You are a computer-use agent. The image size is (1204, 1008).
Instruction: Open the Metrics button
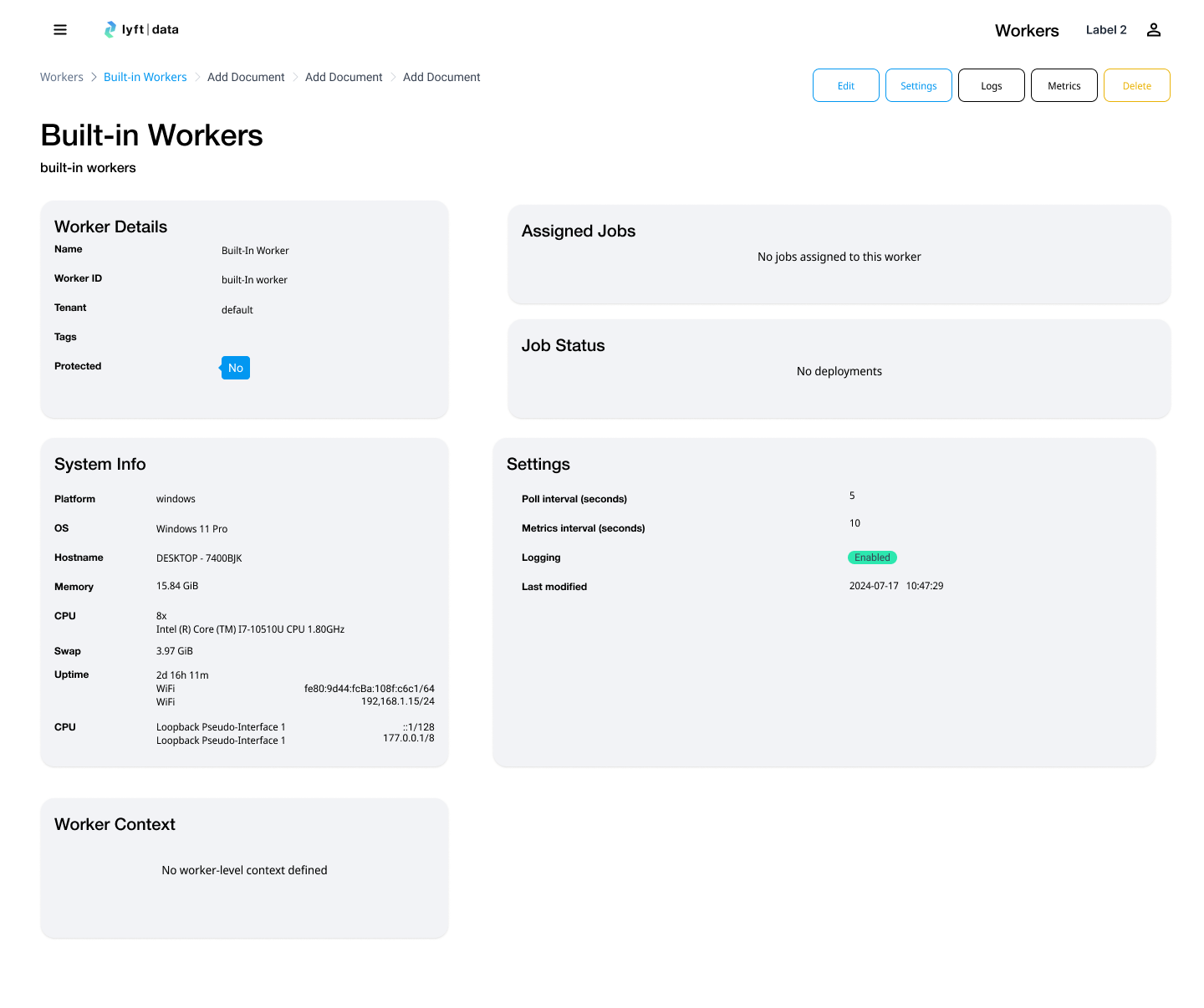(x=1064, y=86)
